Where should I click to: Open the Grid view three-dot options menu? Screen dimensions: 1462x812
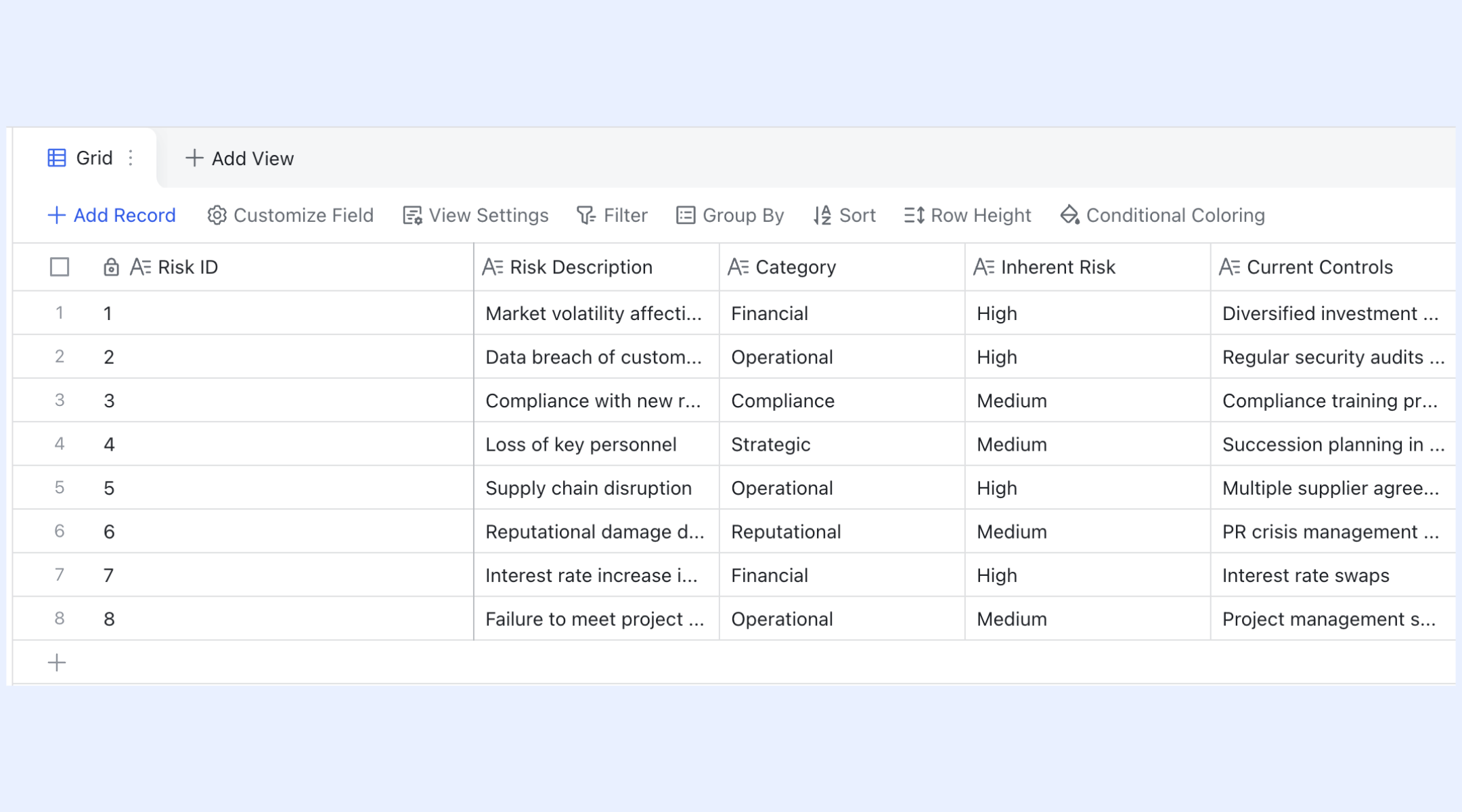coord(131,158)
